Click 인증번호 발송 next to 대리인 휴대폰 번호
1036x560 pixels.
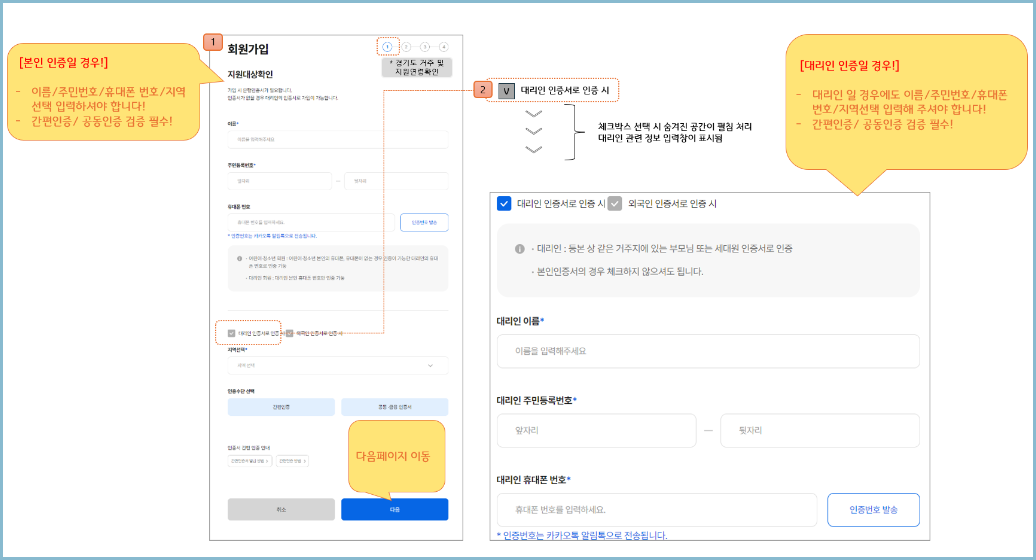coord(873,510)
